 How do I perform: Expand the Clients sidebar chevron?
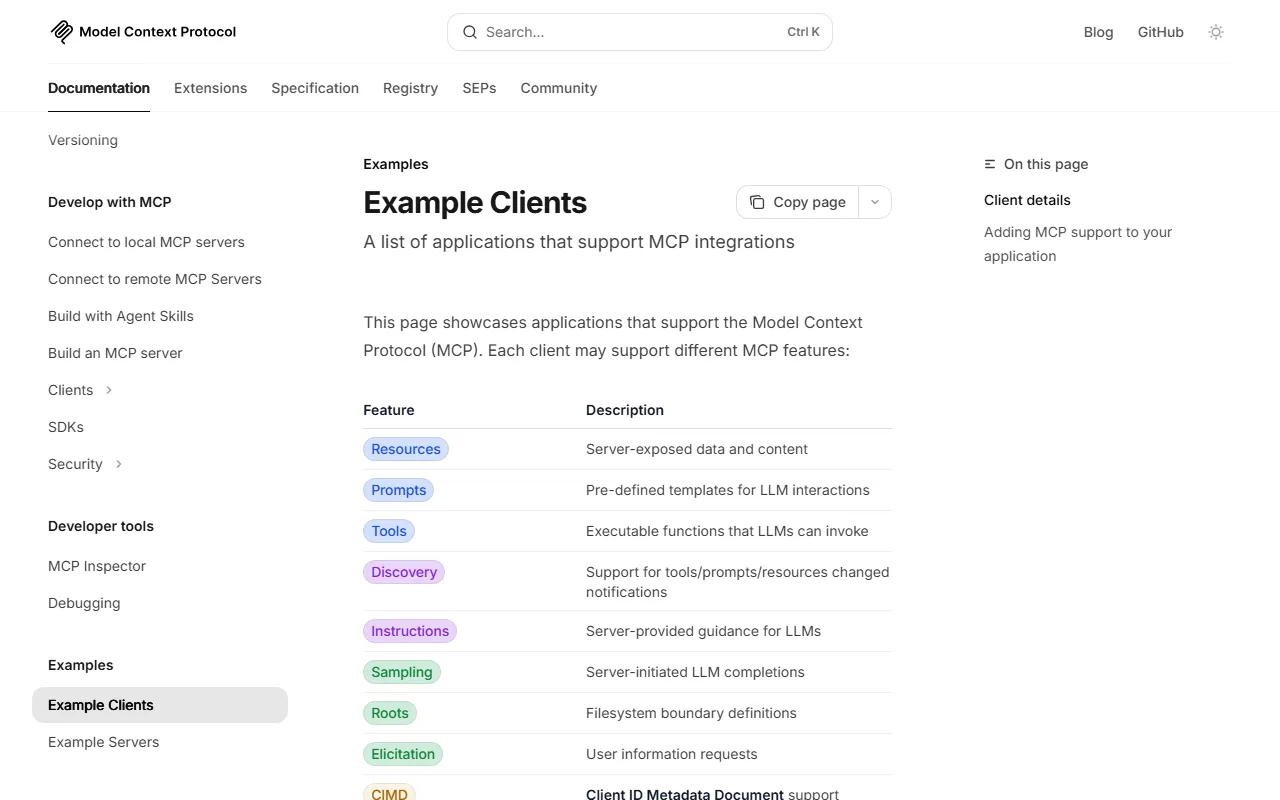109,390
